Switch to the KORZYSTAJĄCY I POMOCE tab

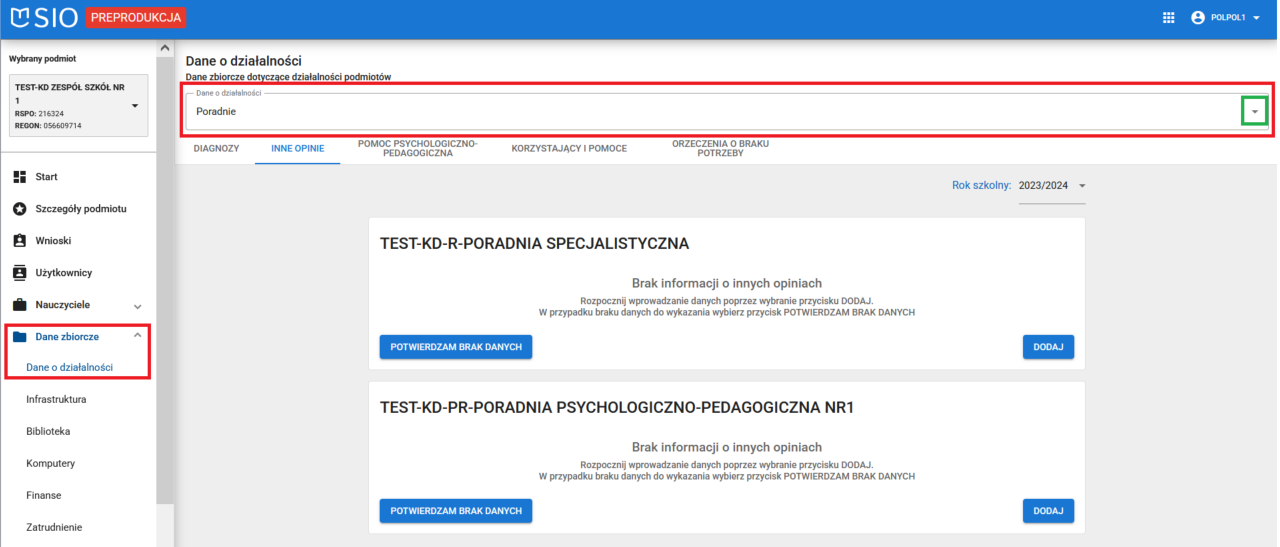coord(569,149)
